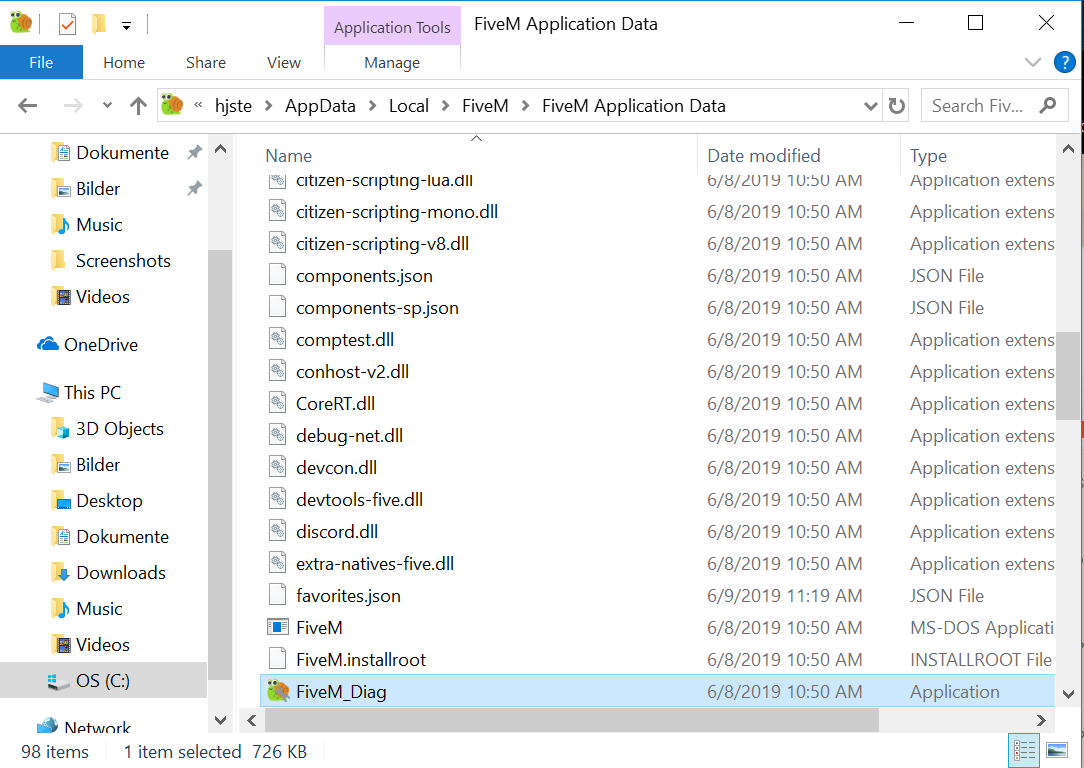Sort by the Name column header

coord(288,156)
